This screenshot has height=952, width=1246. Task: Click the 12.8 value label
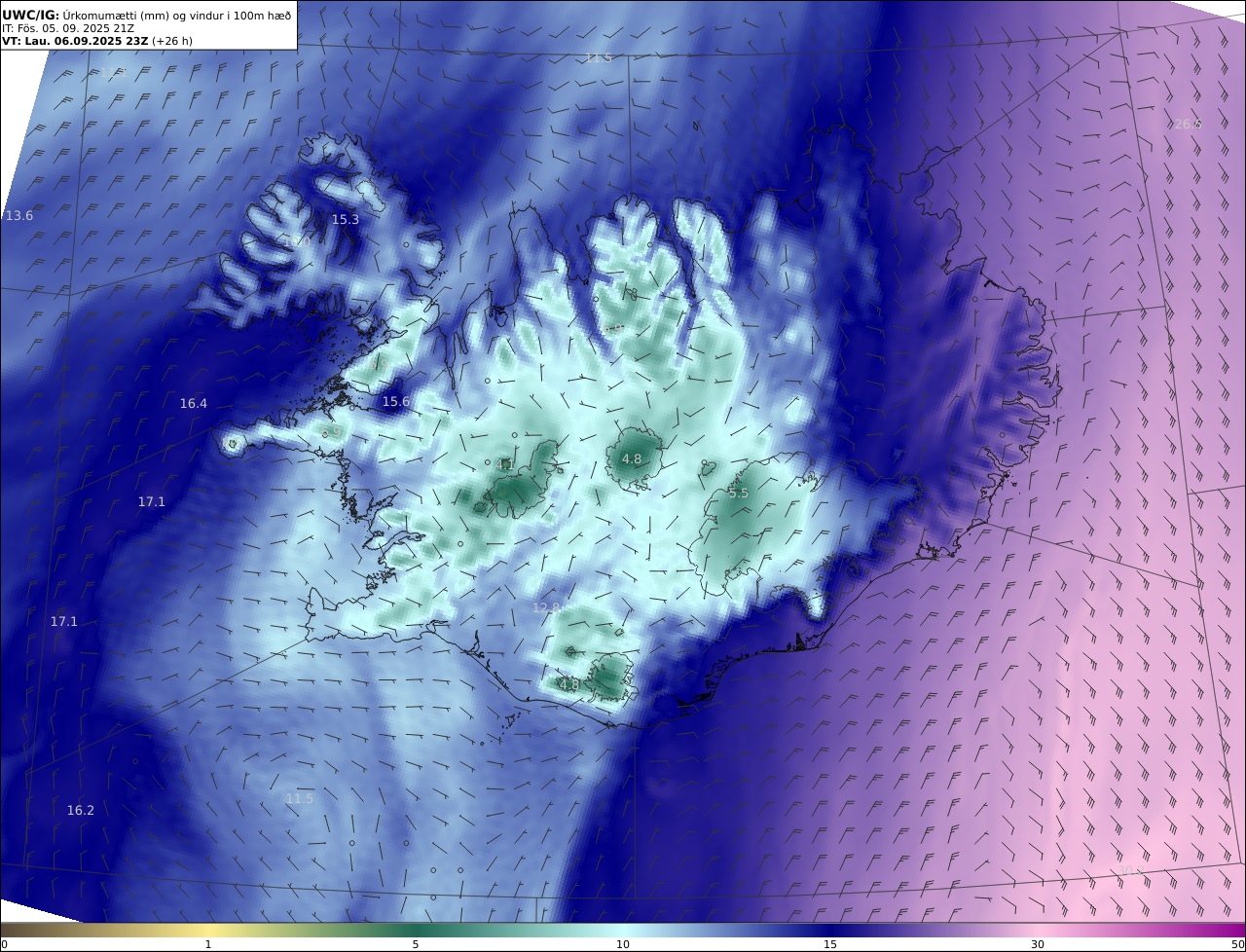[546, 608]
